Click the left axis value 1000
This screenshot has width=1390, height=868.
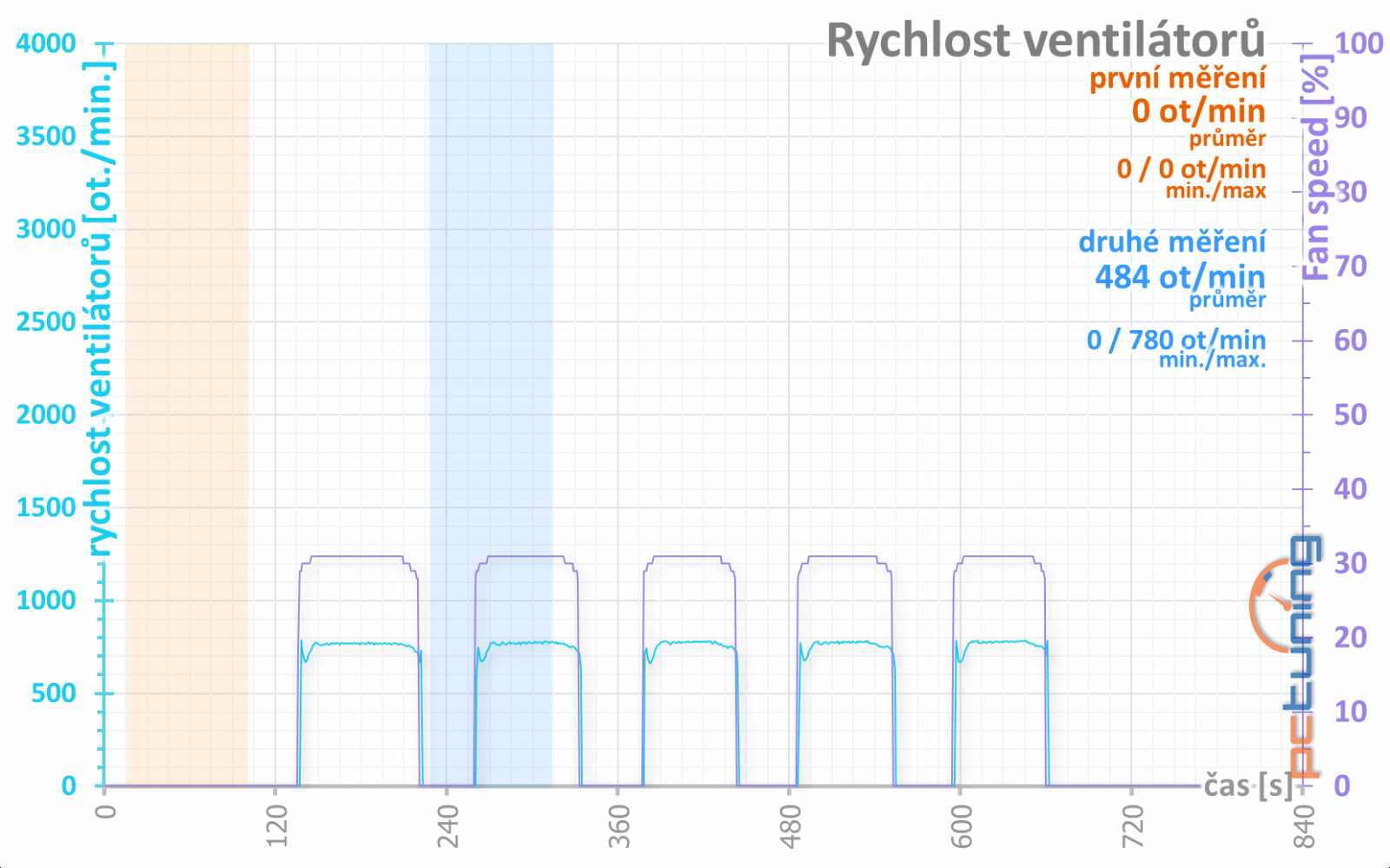[46, 600]
